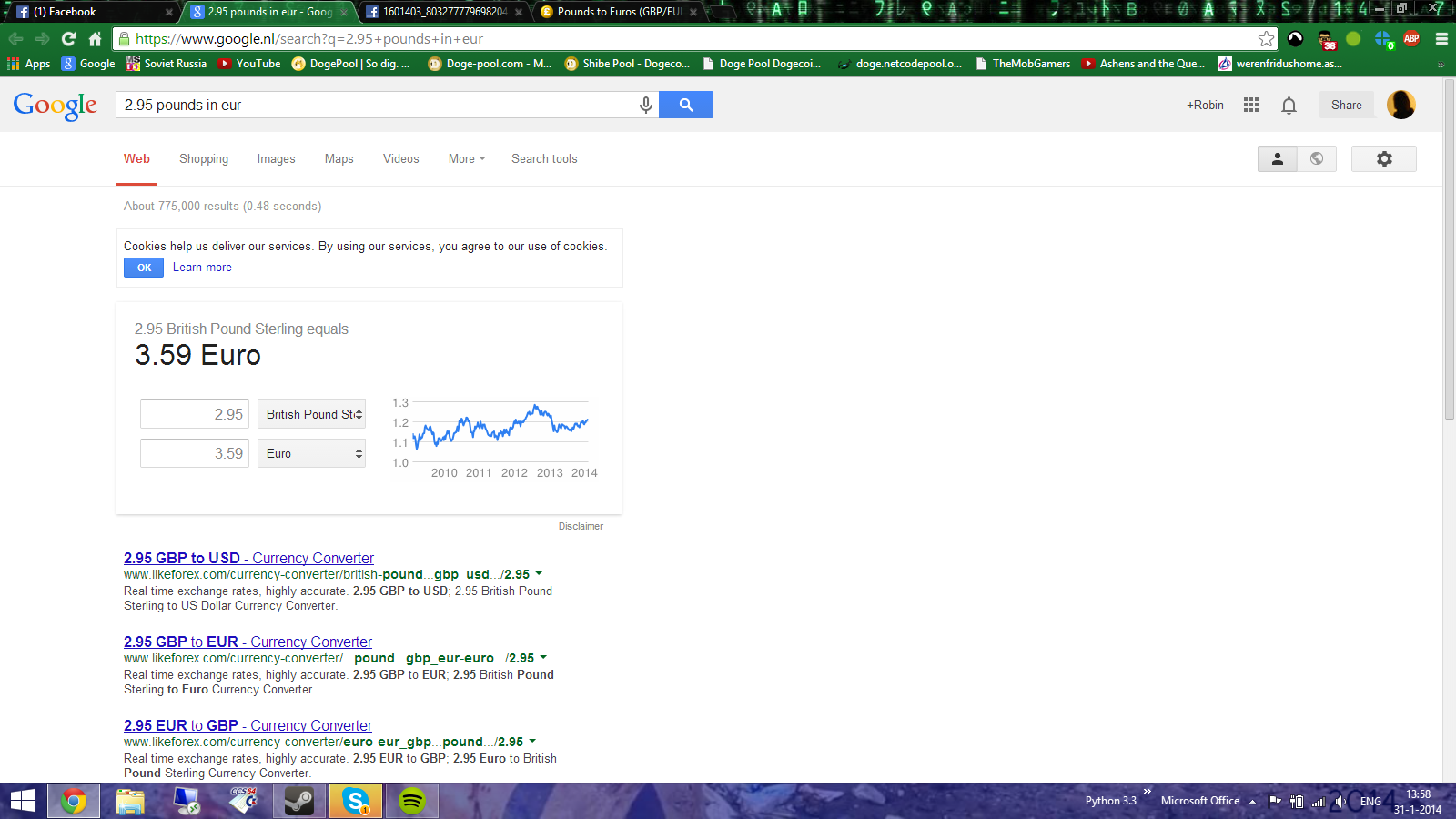This screenshot has height=819, width=1456.
Task: Click the blue magnifier search button
Action: [x=686, y=105]
